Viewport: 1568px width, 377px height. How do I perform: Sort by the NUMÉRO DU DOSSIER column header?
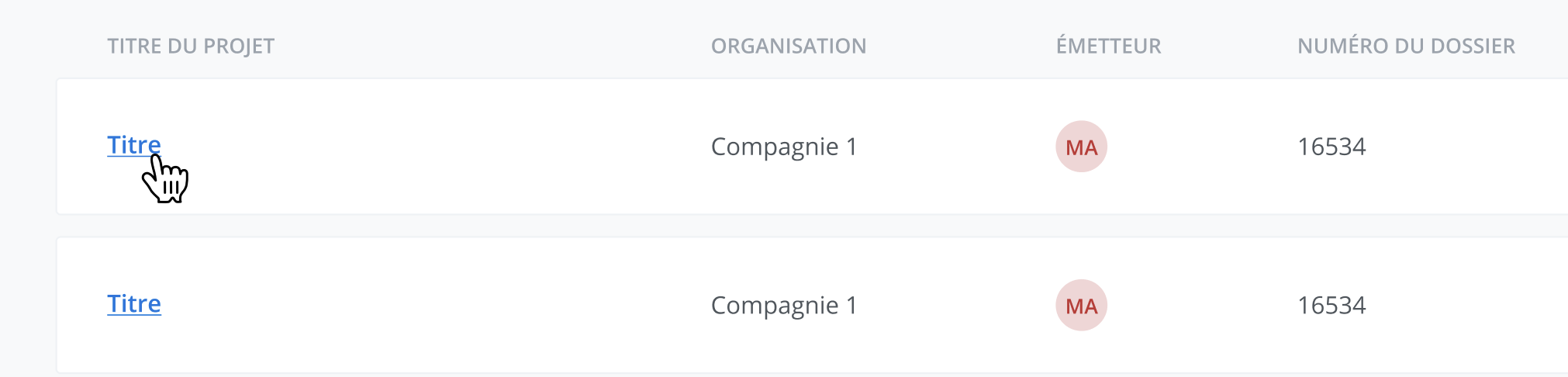pyautogui.click(x=1406, y=47)
